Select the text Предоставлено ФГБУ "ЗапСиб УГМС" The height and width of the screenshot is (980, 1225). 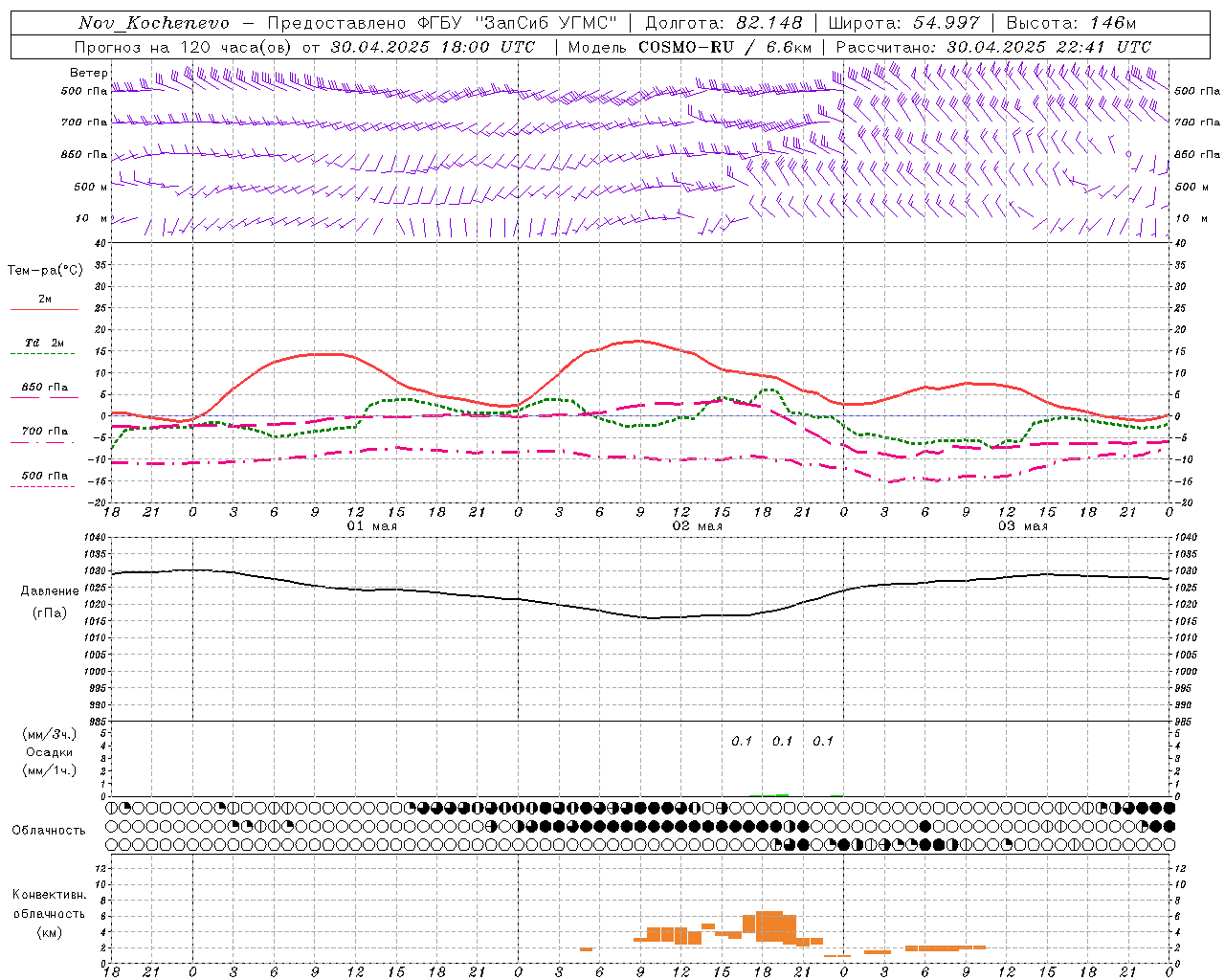click(443, 23)
